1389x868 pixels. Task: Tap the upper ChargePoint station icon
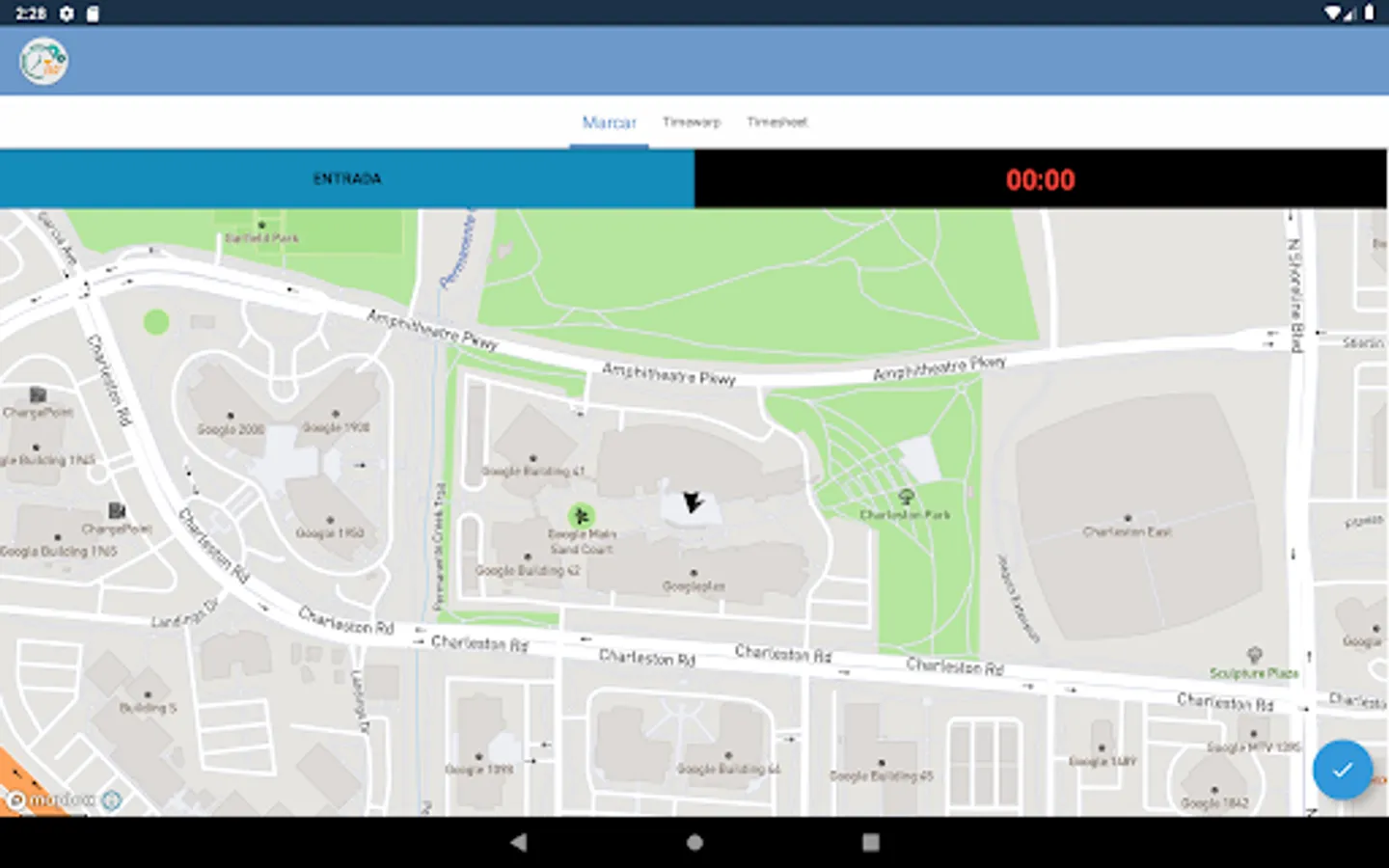38,394
